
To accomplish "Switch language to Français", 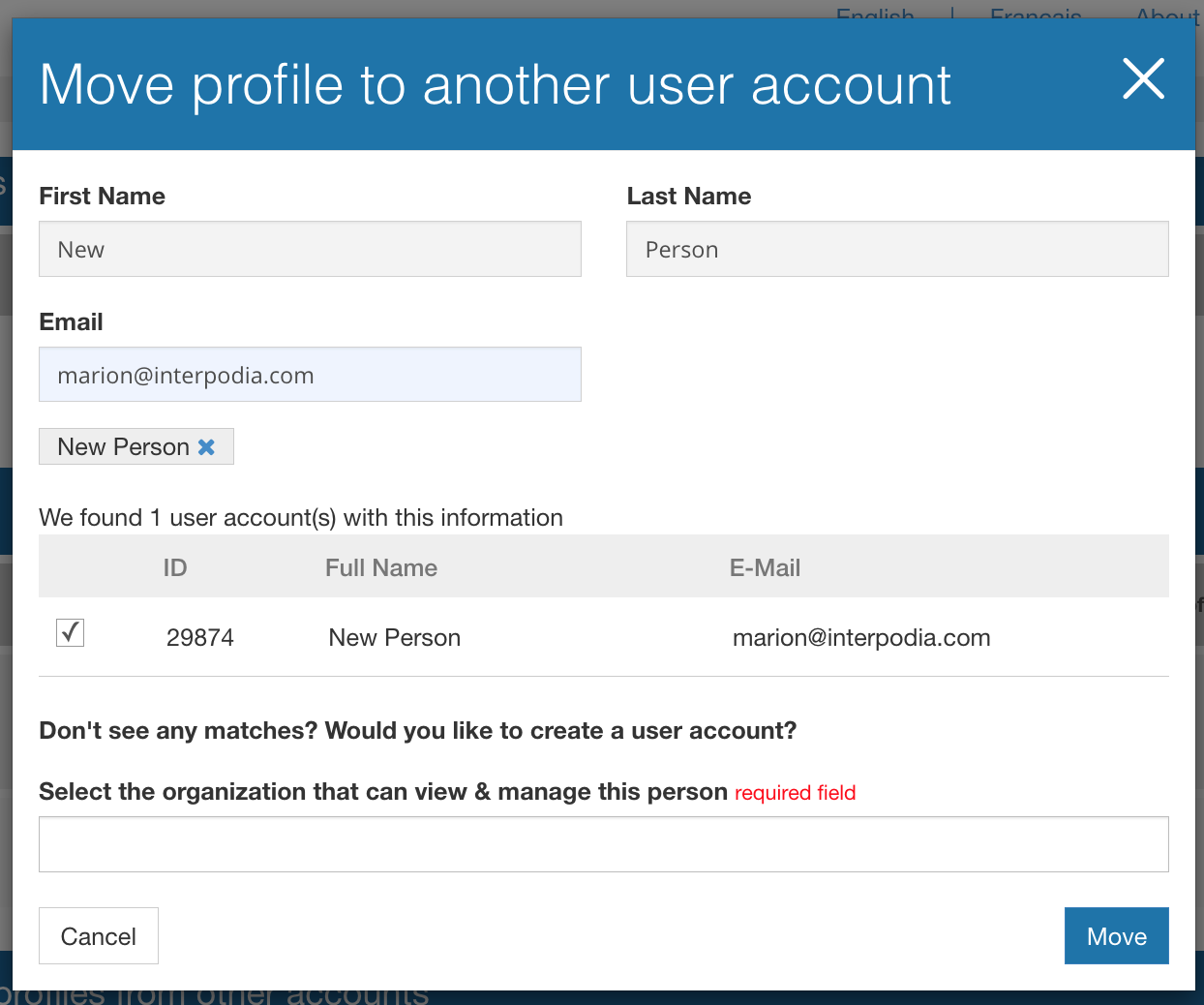I will pyautogui.click(x=1036, y=14).
